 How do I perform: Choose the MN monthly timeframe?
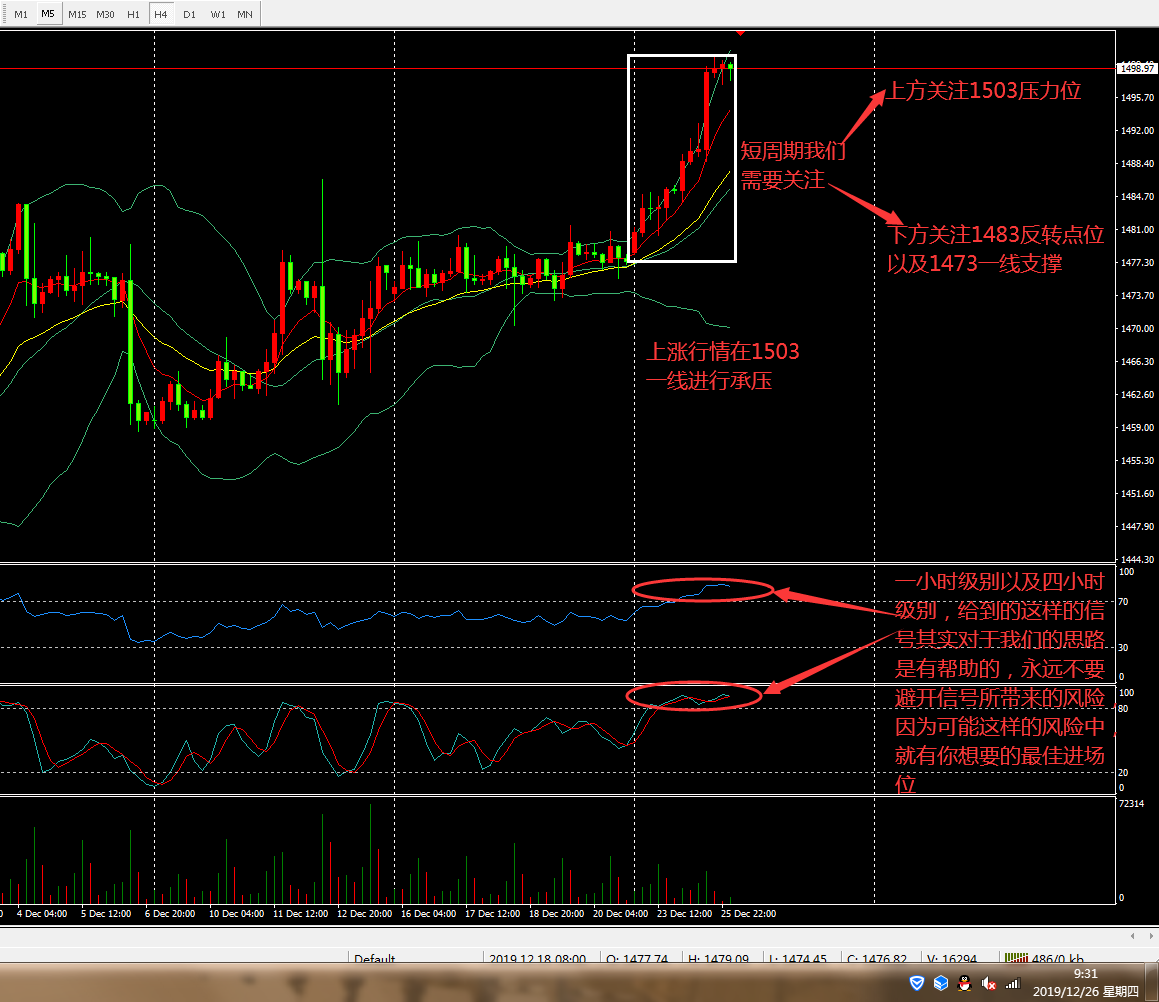click(245, 14)
